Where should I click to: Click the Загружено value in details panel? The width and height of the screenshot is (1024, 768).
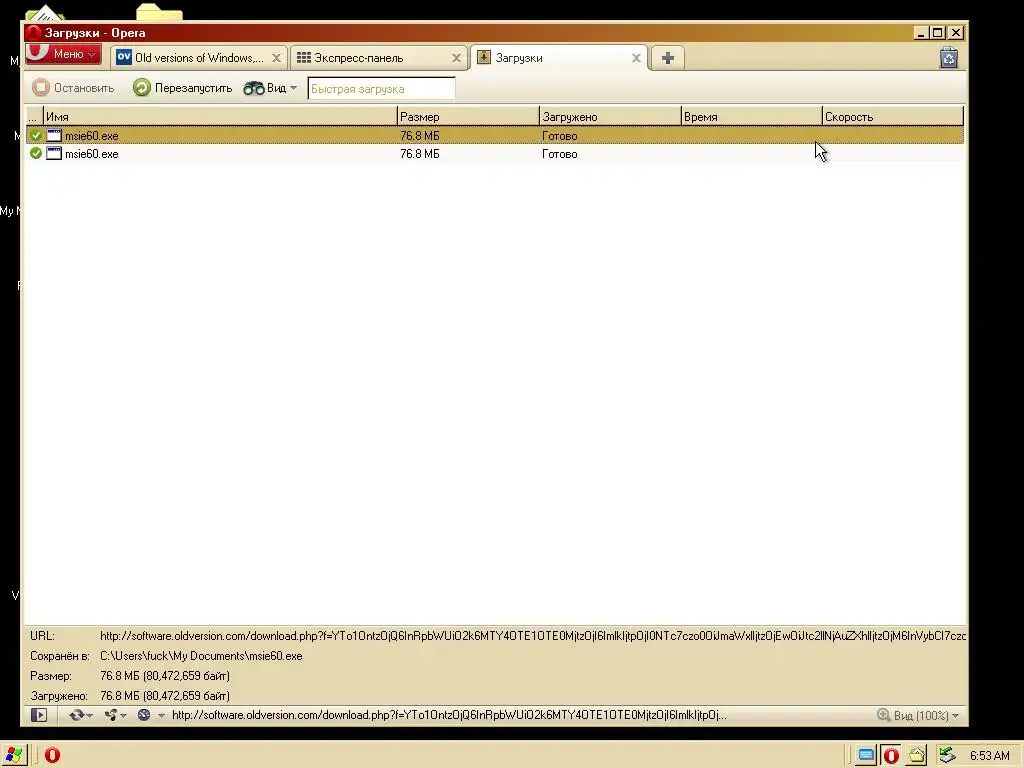pyautogui.click(x=165, y=696)
